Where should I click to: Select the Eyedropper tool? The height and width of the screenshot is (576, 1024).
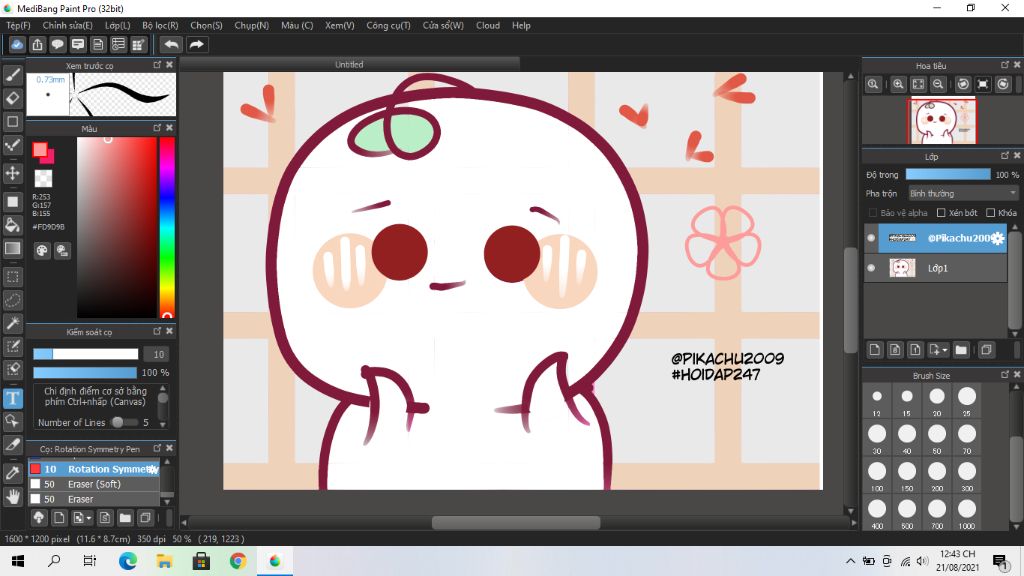click(x=12, y=473)
